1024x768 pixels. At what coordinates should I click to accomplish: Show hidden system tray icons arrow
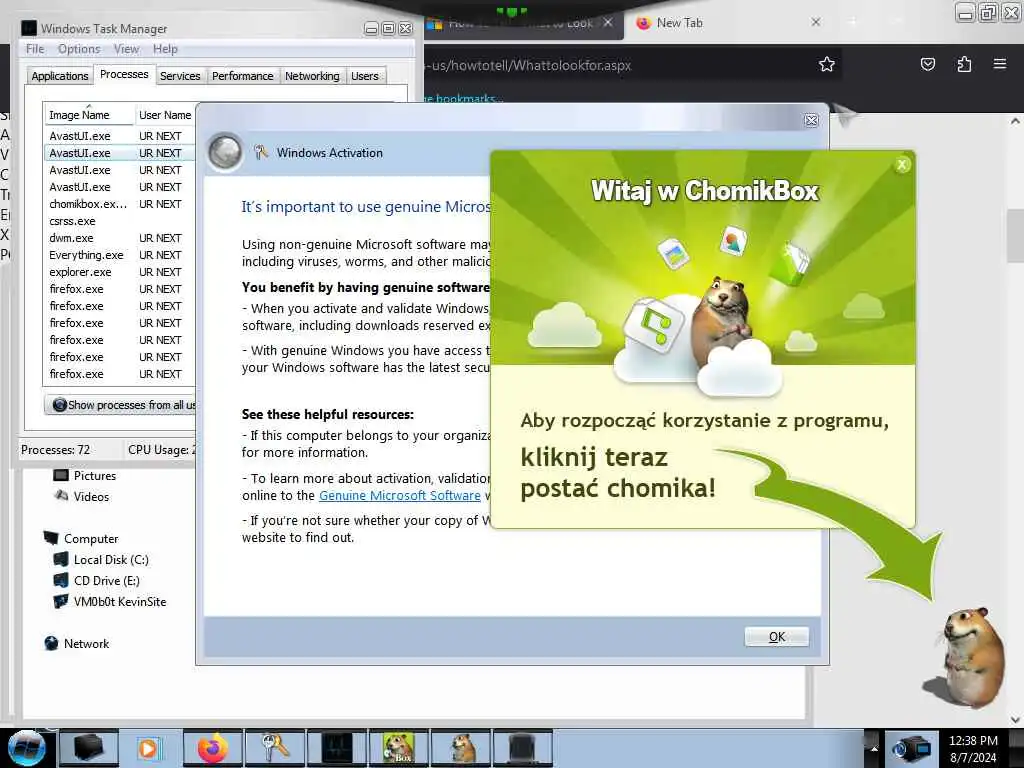tap(873, 748)
